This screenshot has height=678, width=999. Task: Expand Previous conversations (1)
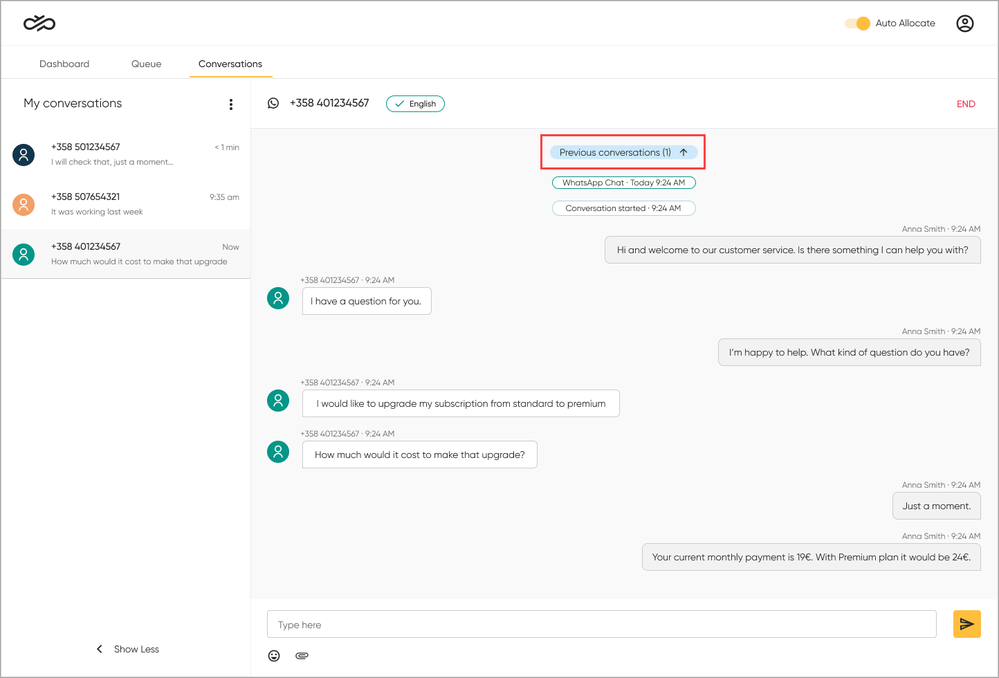(624, 152)
